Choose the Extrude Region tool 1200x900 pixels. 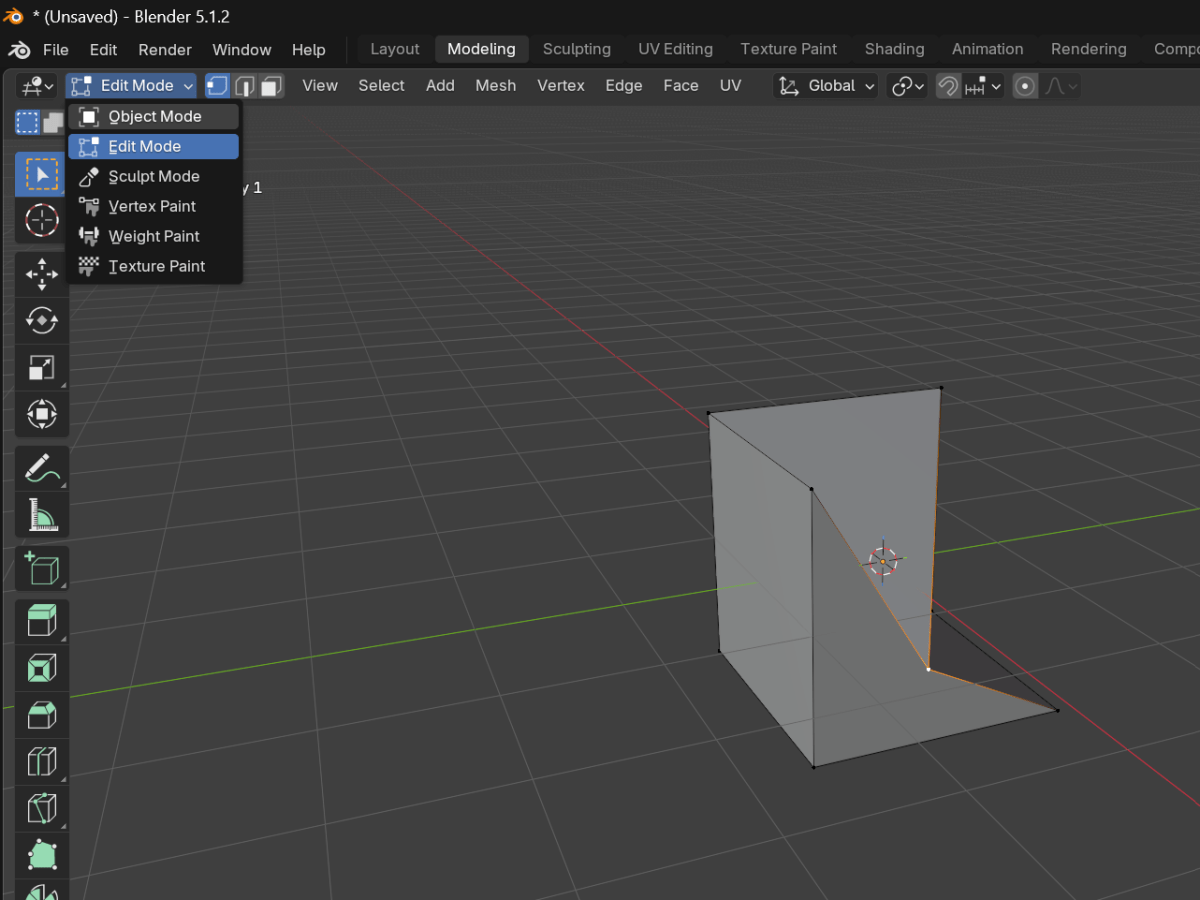(x=41, y=621)
